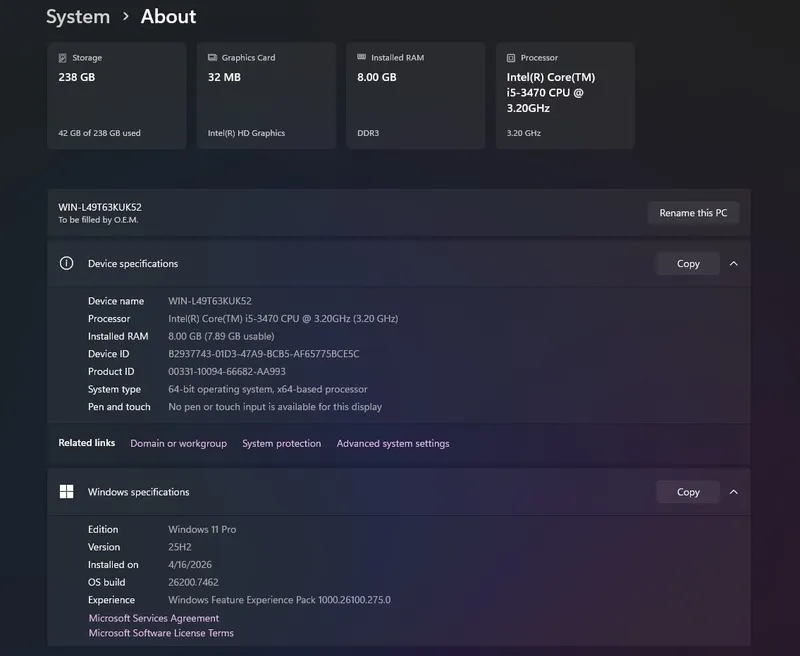Click the 'Windows specifications' heading text

coord(138,492)
